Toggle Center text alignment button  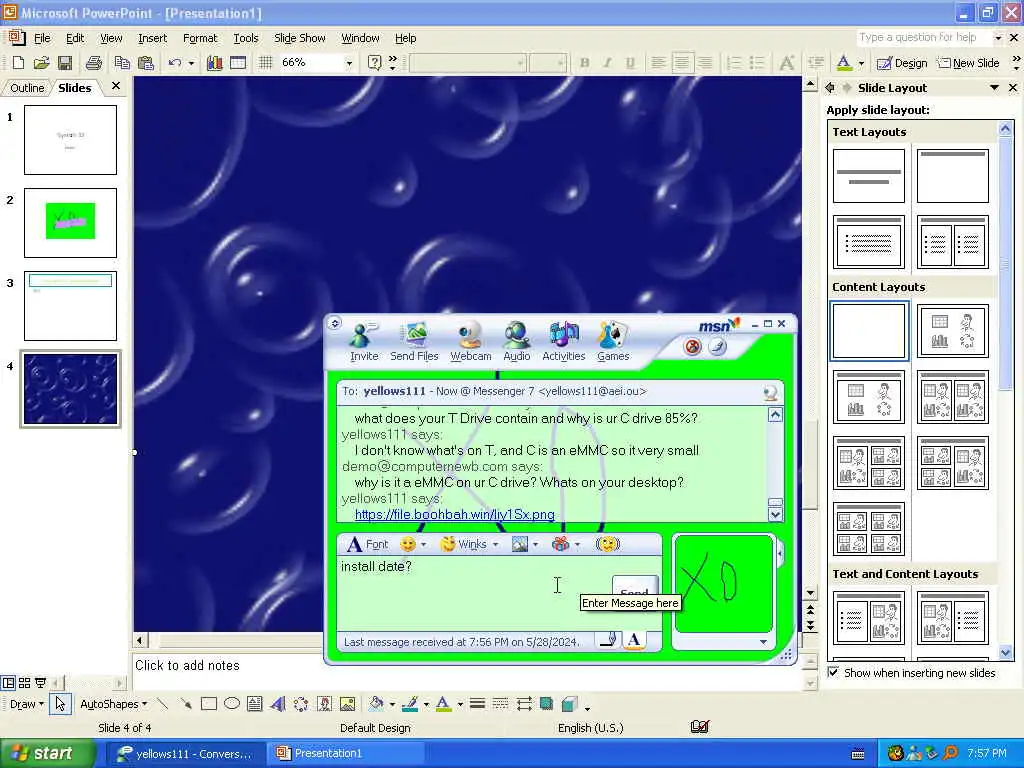[681, 63]
